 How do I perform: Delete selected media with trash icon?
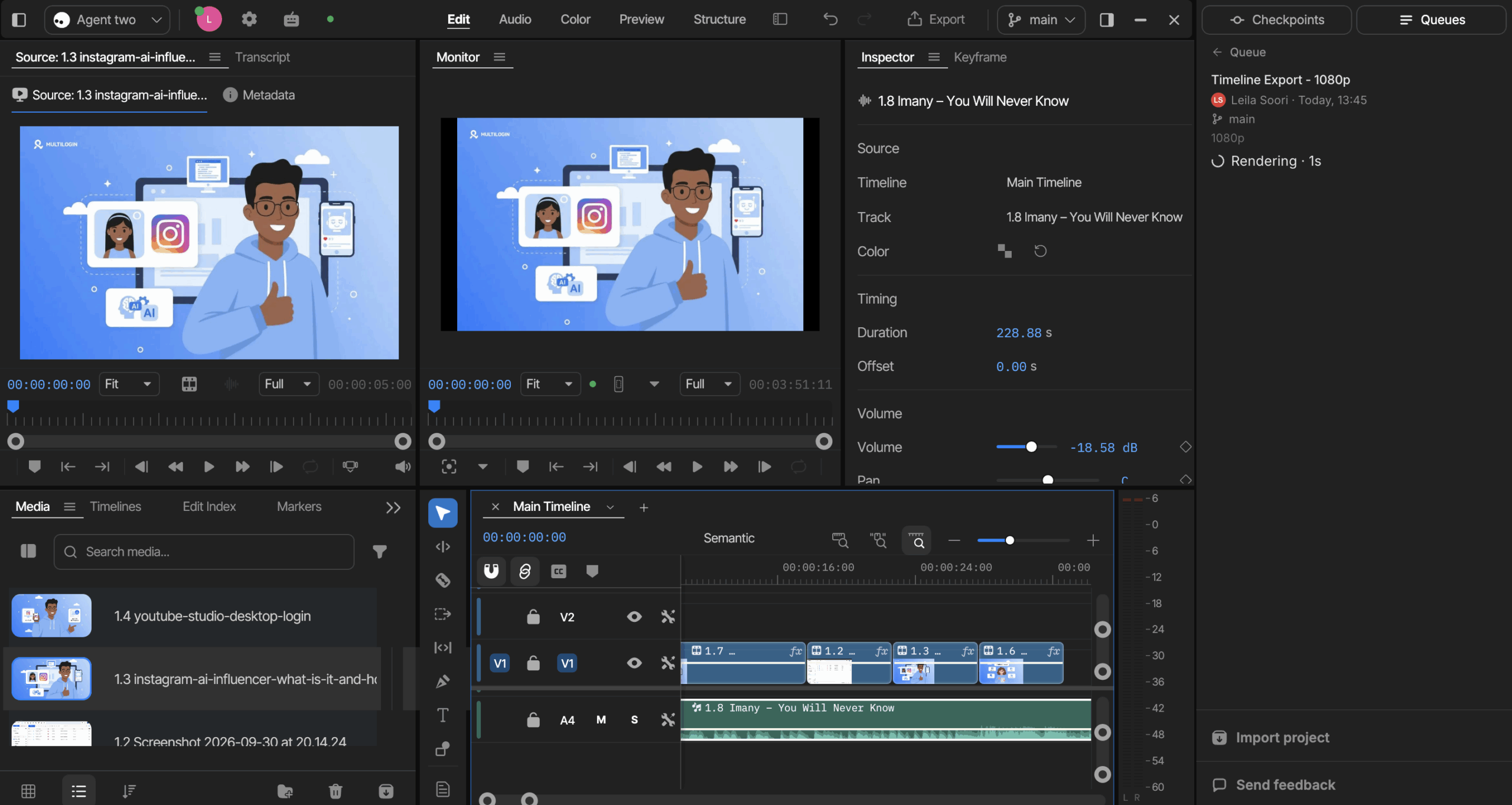pyautogui.click(x=335, y=791)
